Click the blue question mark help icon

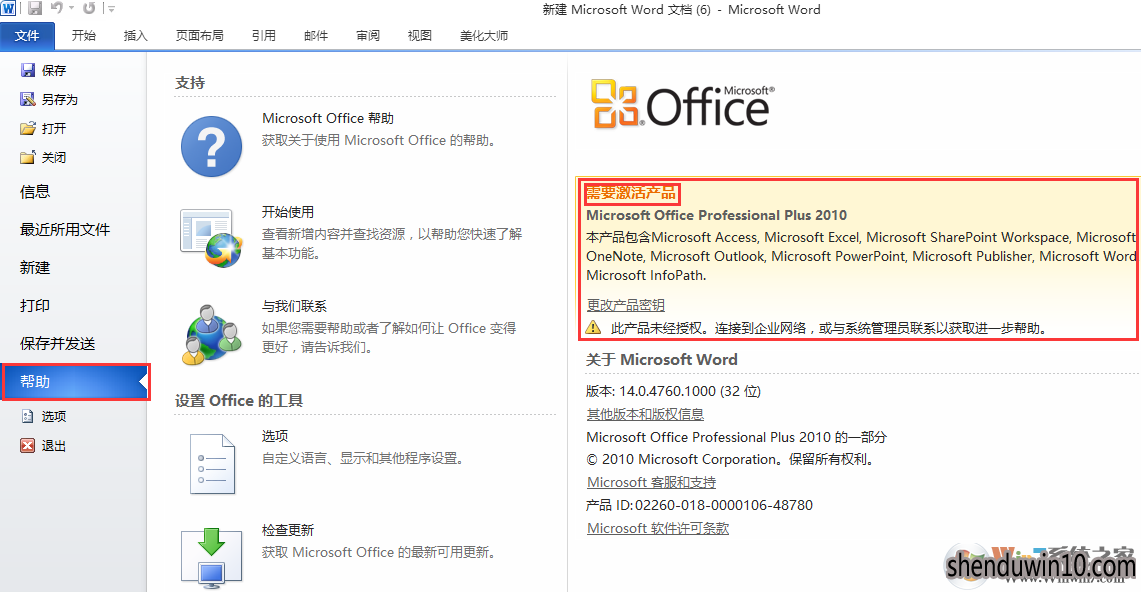211,146
